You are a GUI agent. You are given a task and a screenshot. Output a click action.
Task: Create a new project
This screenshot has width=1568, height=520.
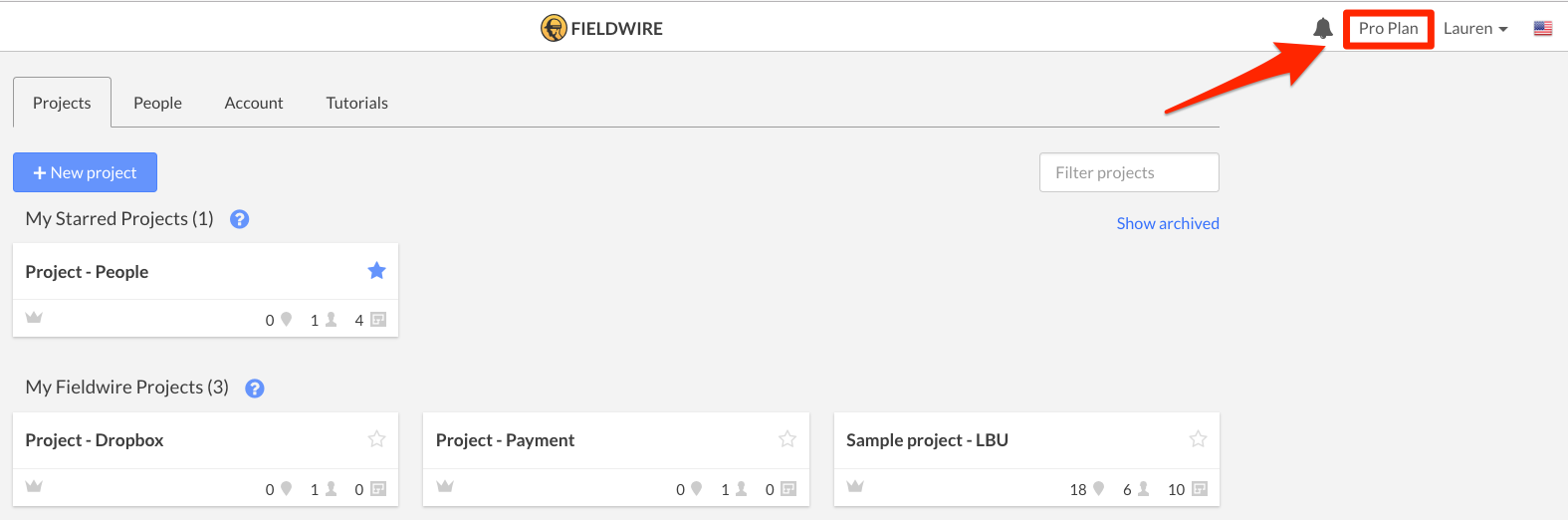(x=85, y=172)
